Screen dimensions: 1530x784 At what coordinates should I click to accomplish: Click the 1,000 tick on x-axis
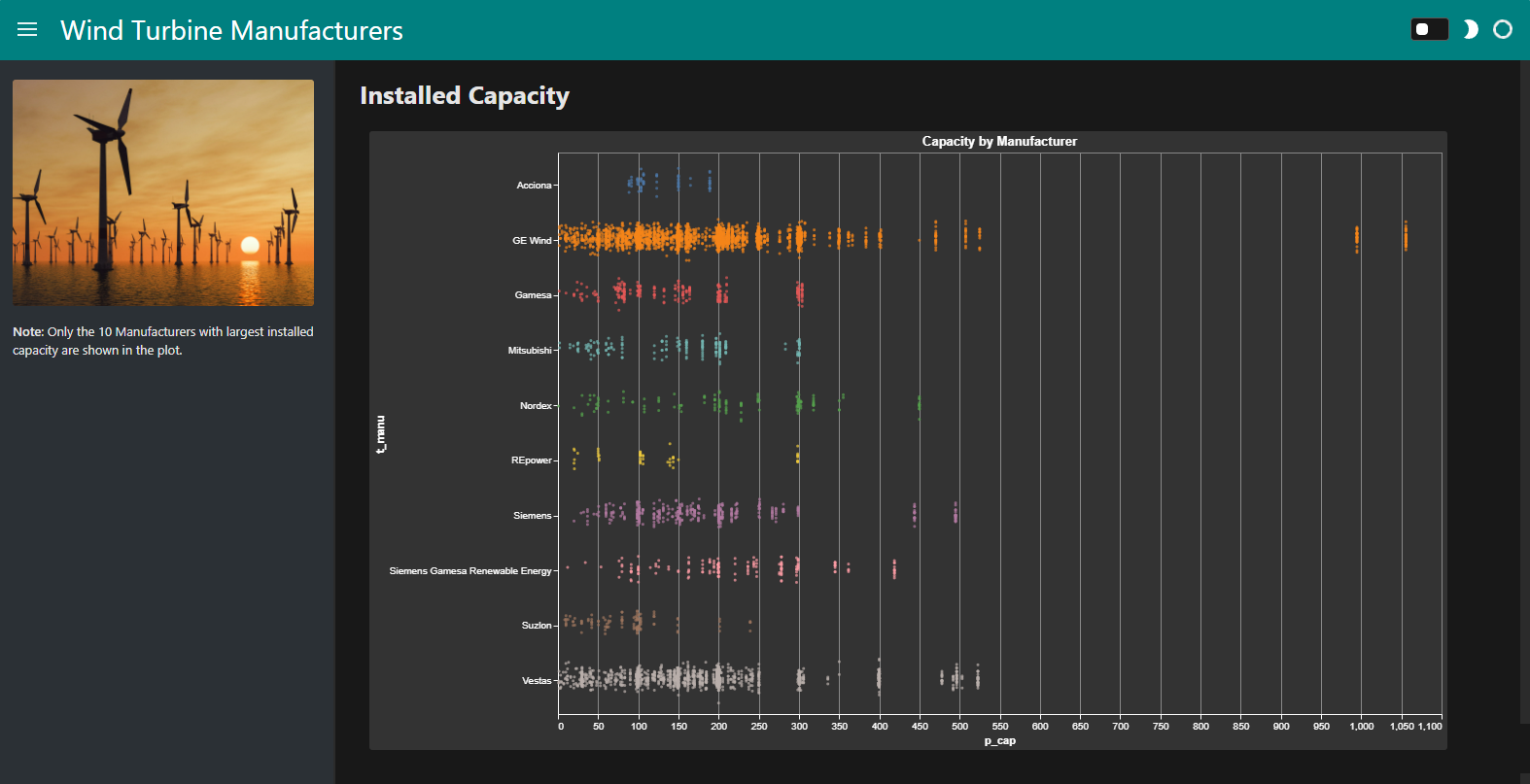pos(1361,726)
